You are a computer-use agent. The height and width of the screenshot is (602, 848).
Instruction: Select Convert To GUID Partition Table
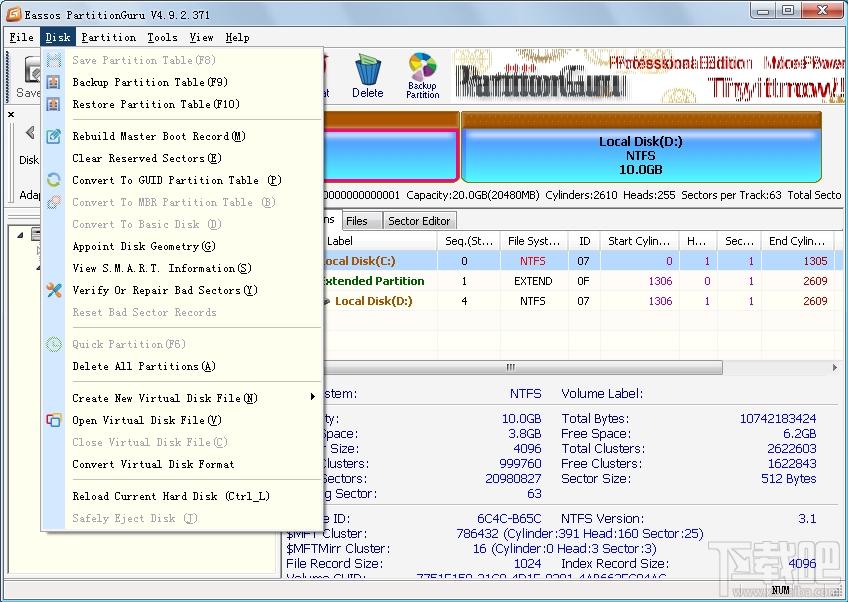[x=182, y=180]
